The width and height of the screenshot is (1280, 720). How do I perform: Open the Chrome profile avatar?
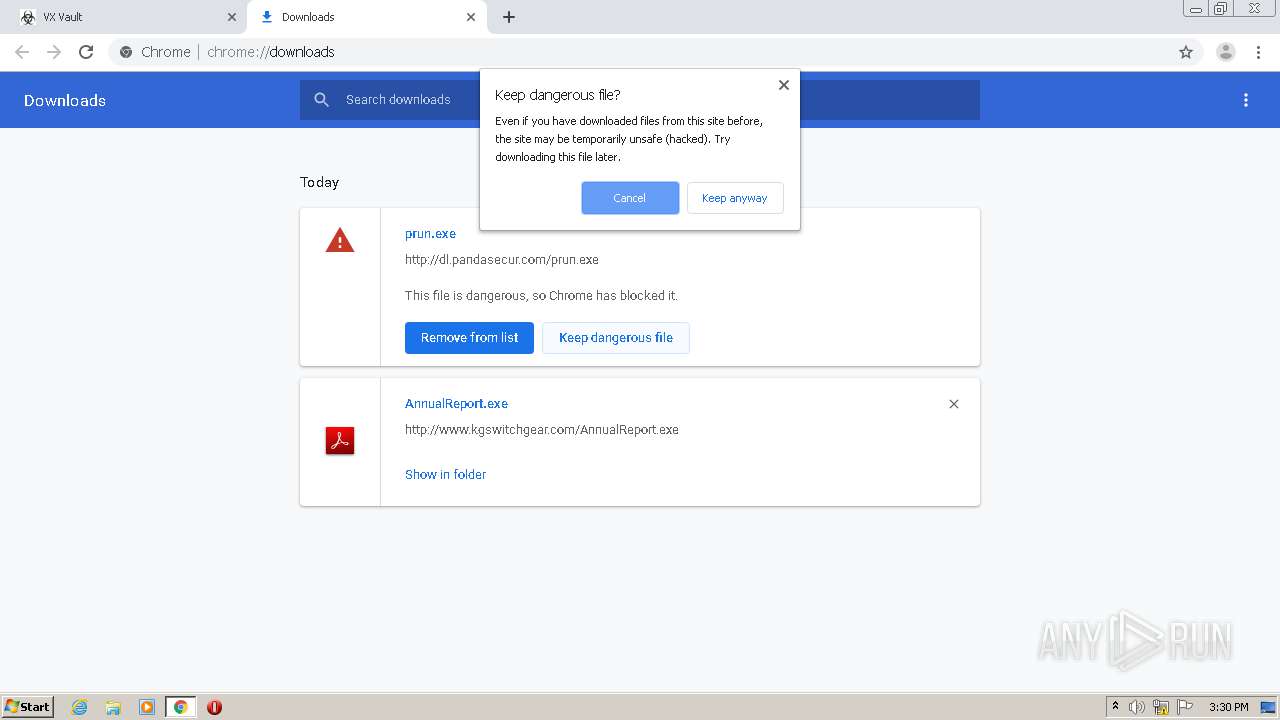1226,52
